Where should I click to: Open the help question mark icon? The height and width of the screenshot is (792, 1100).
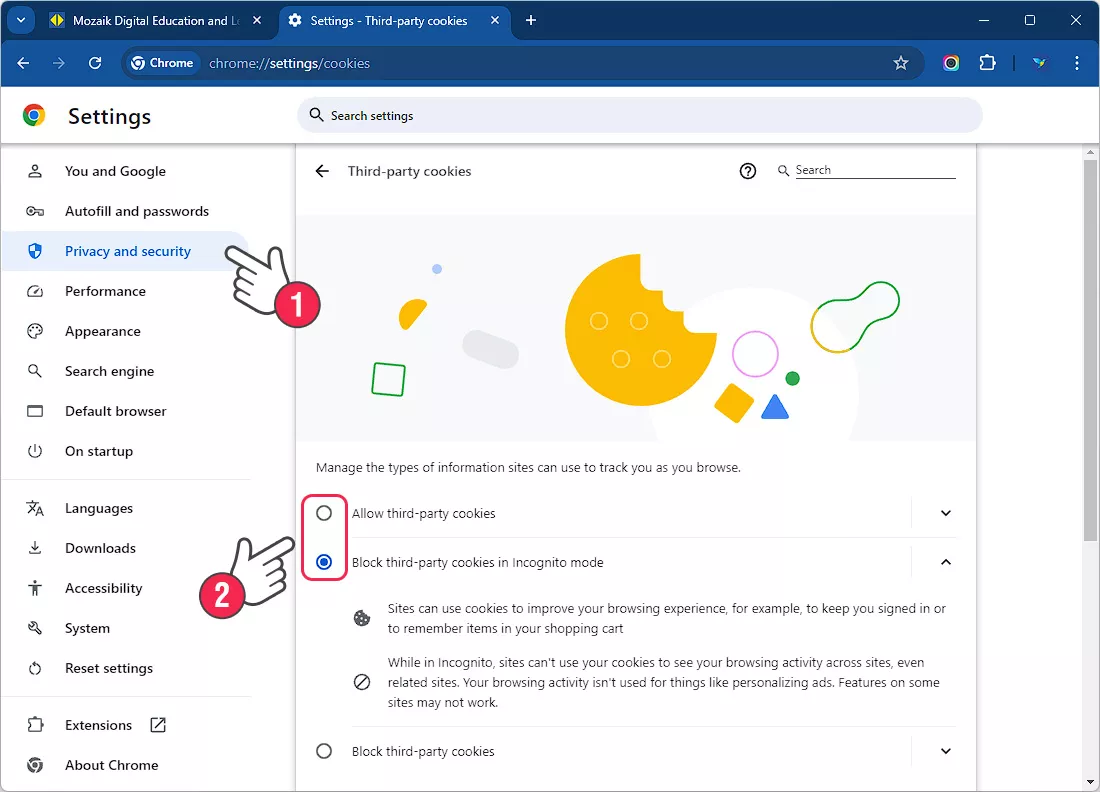click(748, 171)
